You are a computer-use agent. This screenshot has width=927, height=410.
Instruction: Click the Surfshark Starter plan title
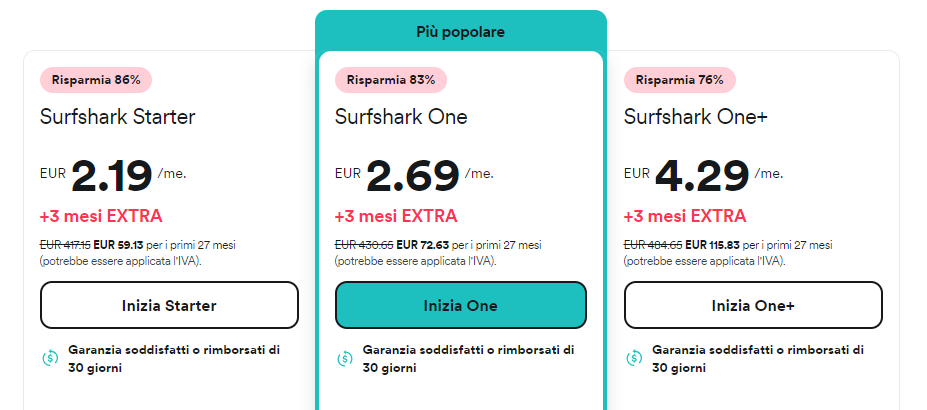[117, 117]
